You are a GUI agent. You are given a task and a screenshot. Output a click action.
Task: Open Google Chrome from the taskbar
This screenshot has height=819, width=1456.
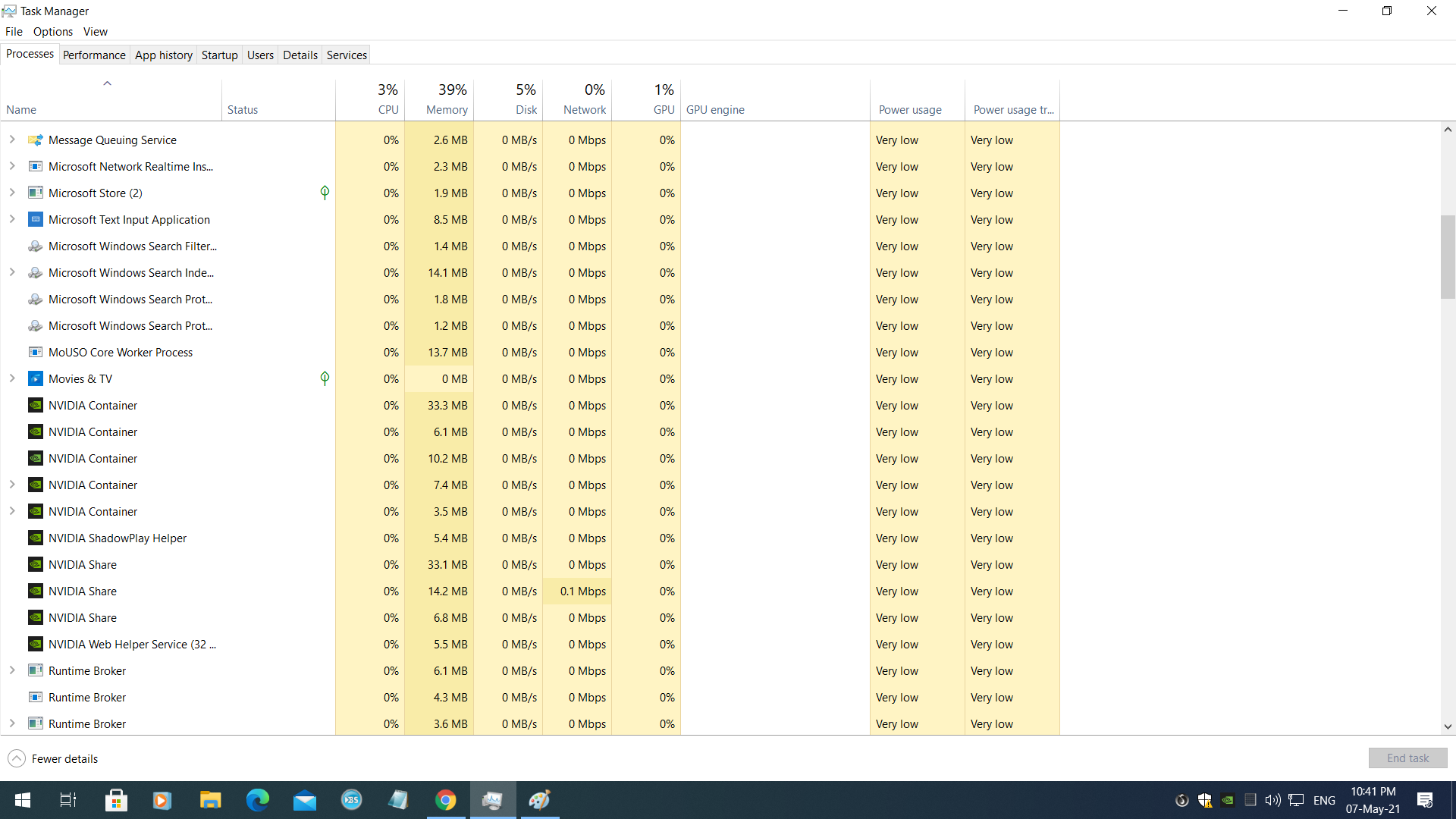coord(446,800)
